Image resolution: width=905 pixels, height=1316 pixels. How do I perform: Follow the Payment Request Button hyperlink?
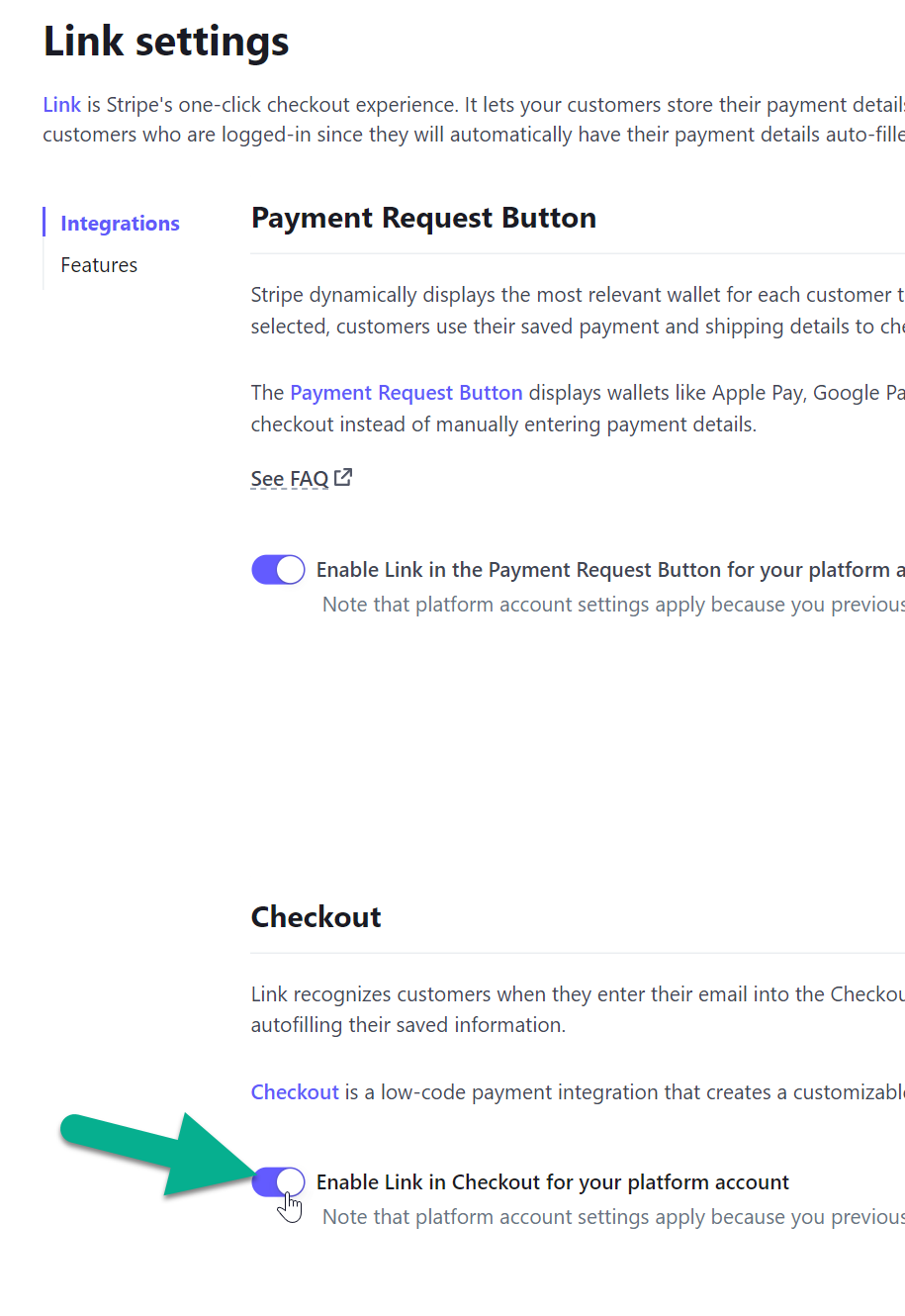tap(407, 393)
